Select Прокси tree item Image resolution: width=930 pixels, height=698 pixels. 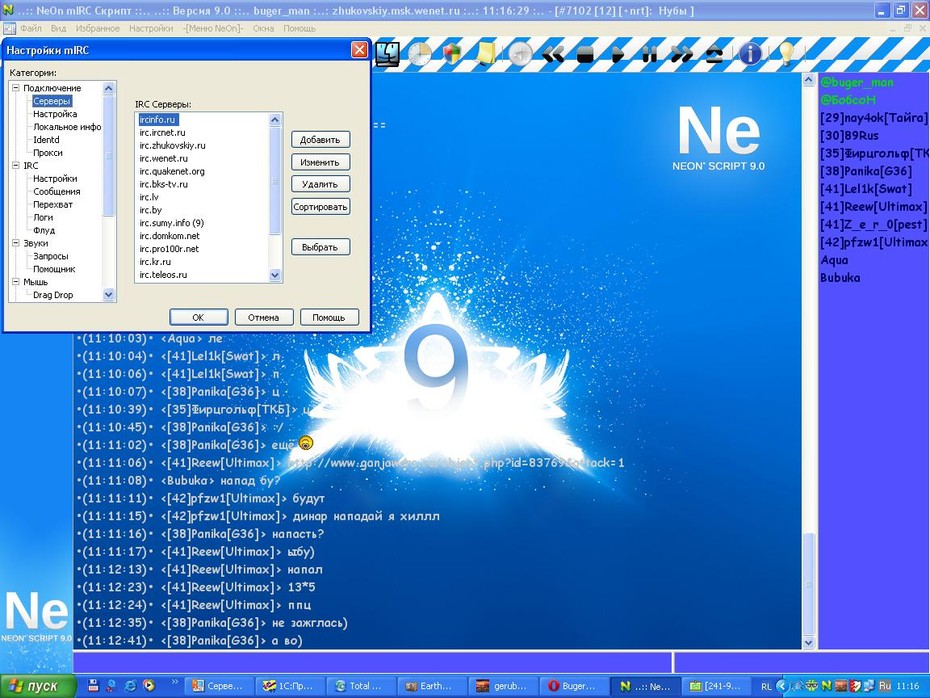tap(48, 152)
